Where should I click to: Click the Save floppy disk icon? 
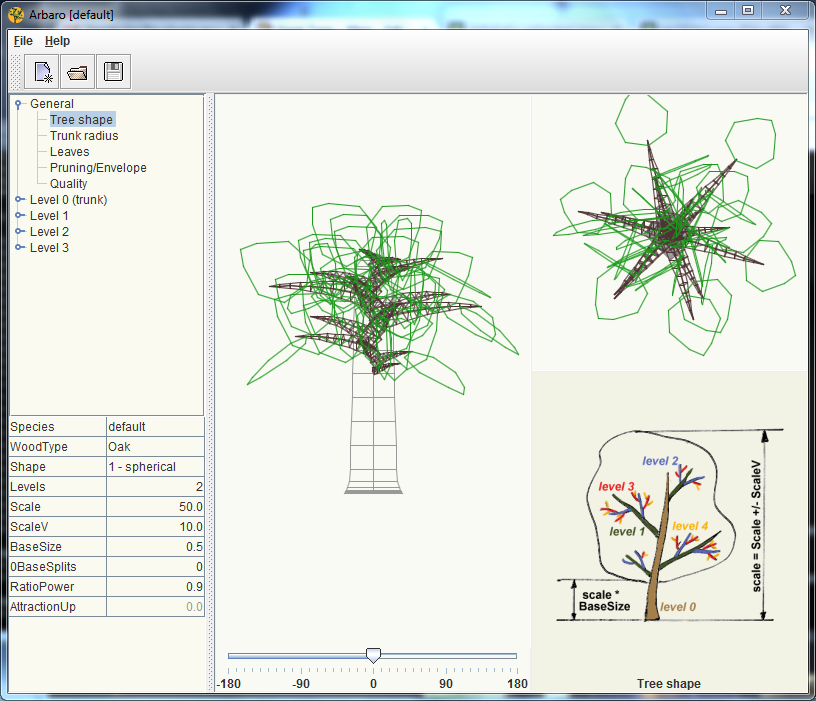pyautogui.click(x=113, y=72)
